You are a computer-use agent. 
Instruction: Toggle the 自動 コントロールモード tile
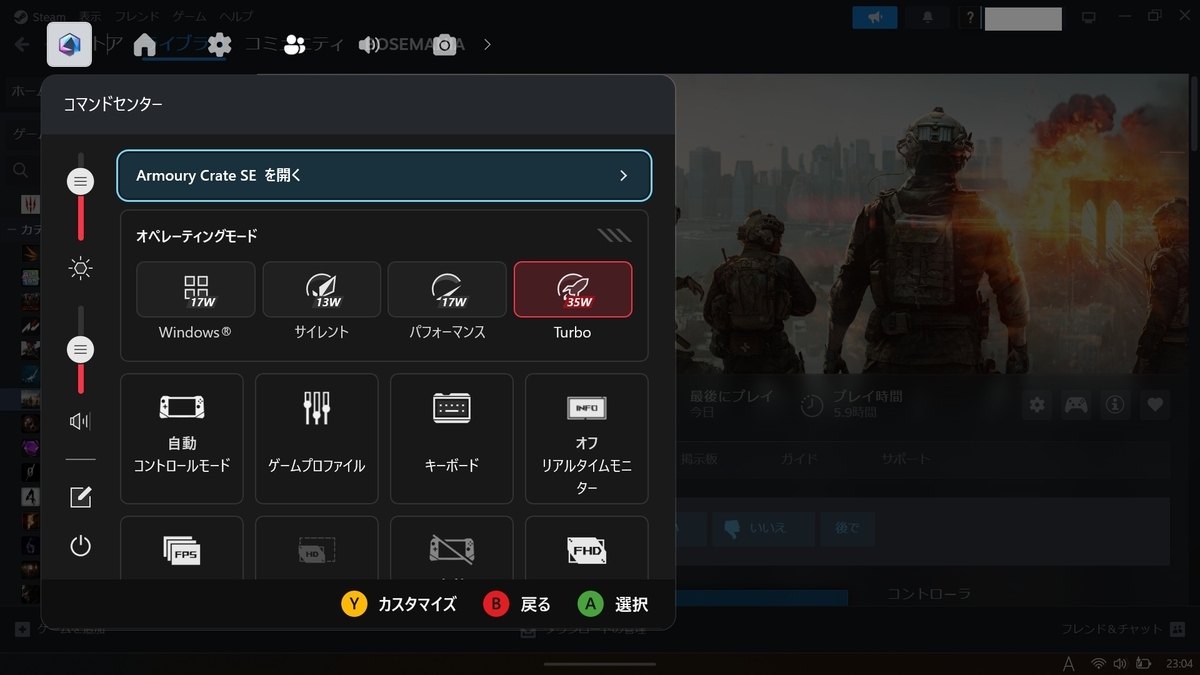click(x=182, y=438)
